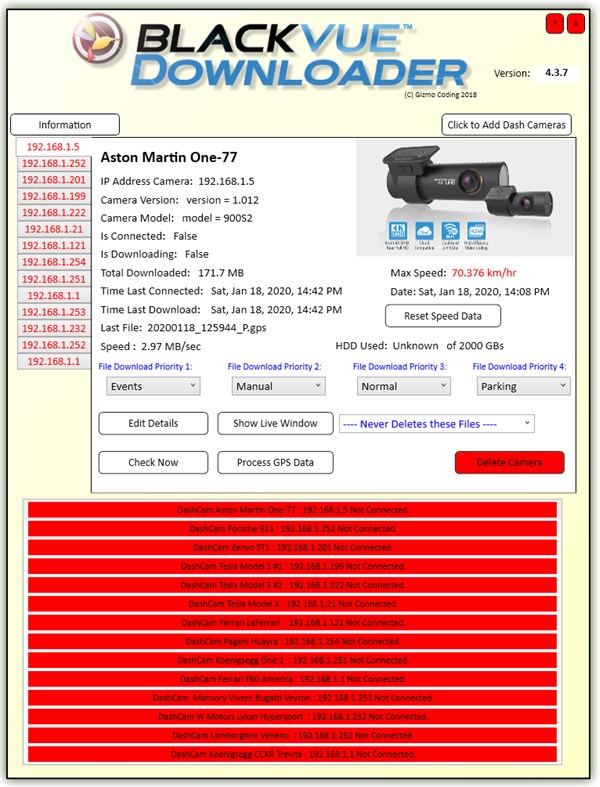Click the Last File 20200118_125944_P.gps text
The width and height of the screenshot is (600, 787).
coord(183,328)
